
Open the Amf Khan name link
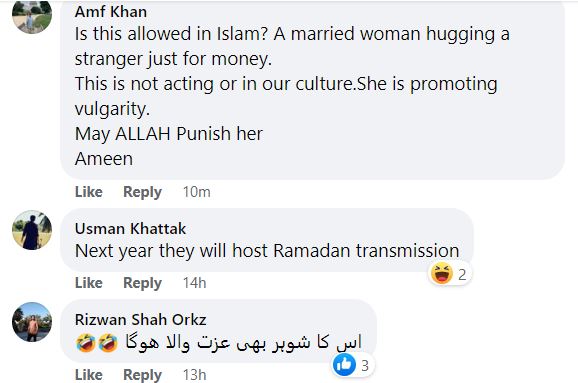click(x=111, y=12)
